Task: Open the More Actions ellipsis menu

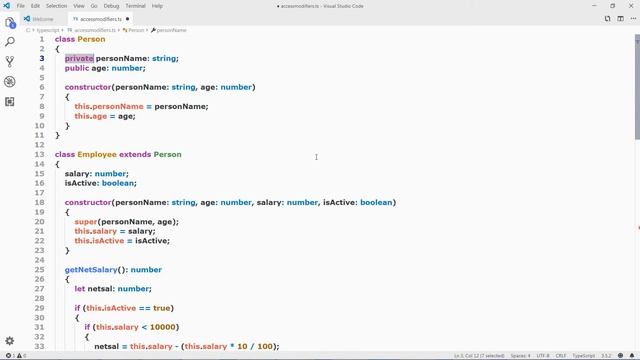Action: [x=633, y=19]
